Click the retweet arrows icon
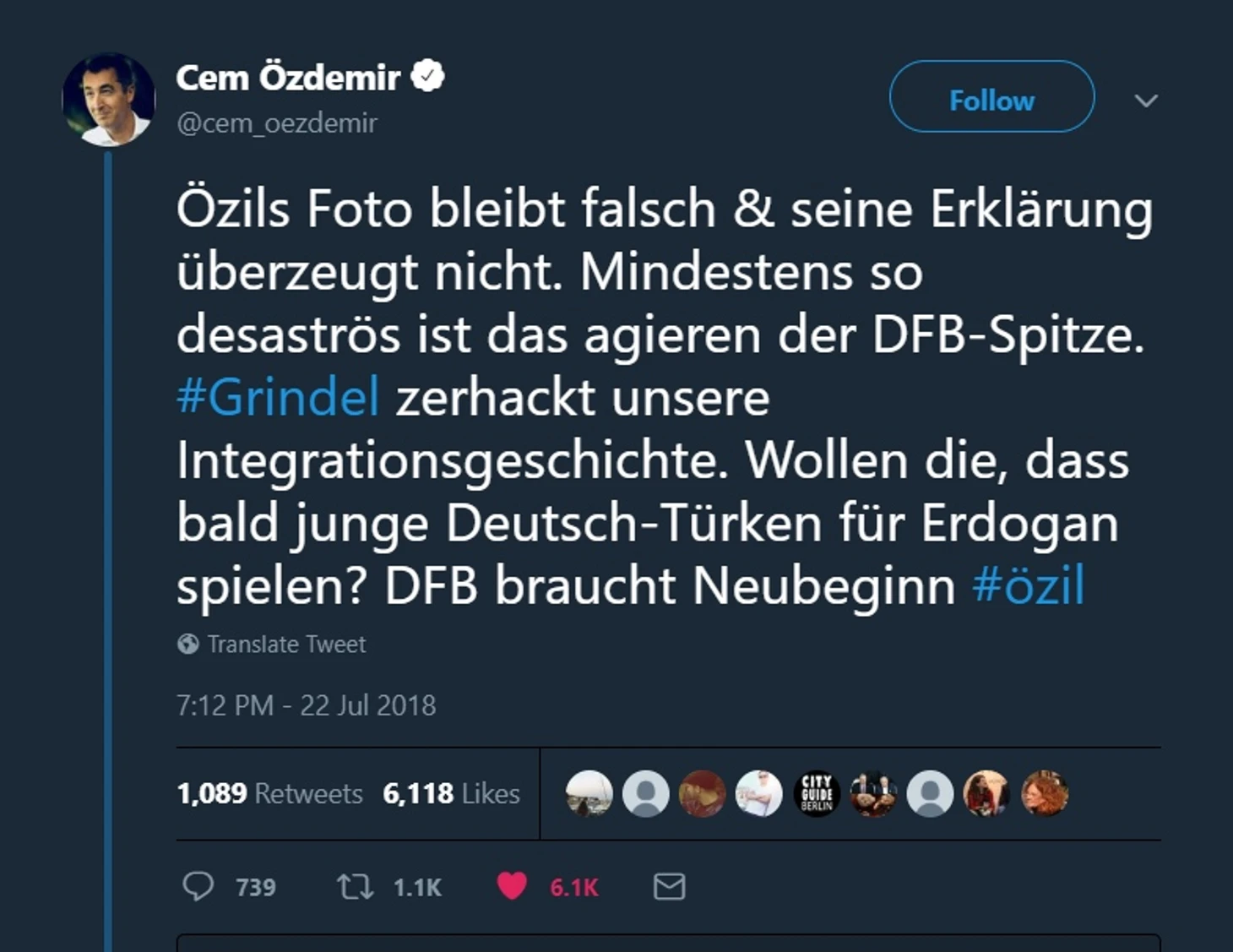This screenshot has width=1233, height=952. [355, 887]
